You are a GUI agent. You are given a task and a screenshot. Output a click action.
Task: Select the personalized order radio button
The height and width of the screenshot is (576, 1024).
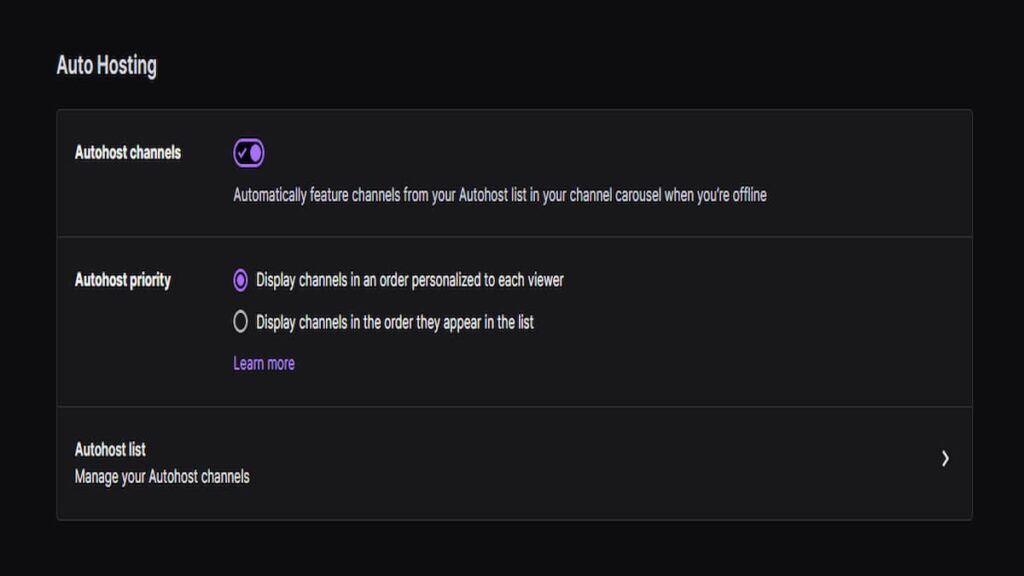[x=240, y=280]
